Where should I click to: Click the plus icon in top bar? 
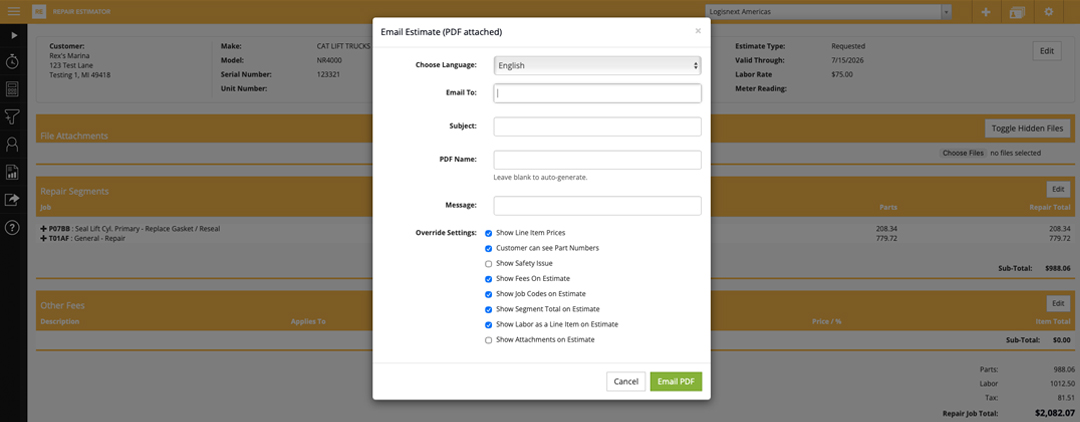coord(986,12)
